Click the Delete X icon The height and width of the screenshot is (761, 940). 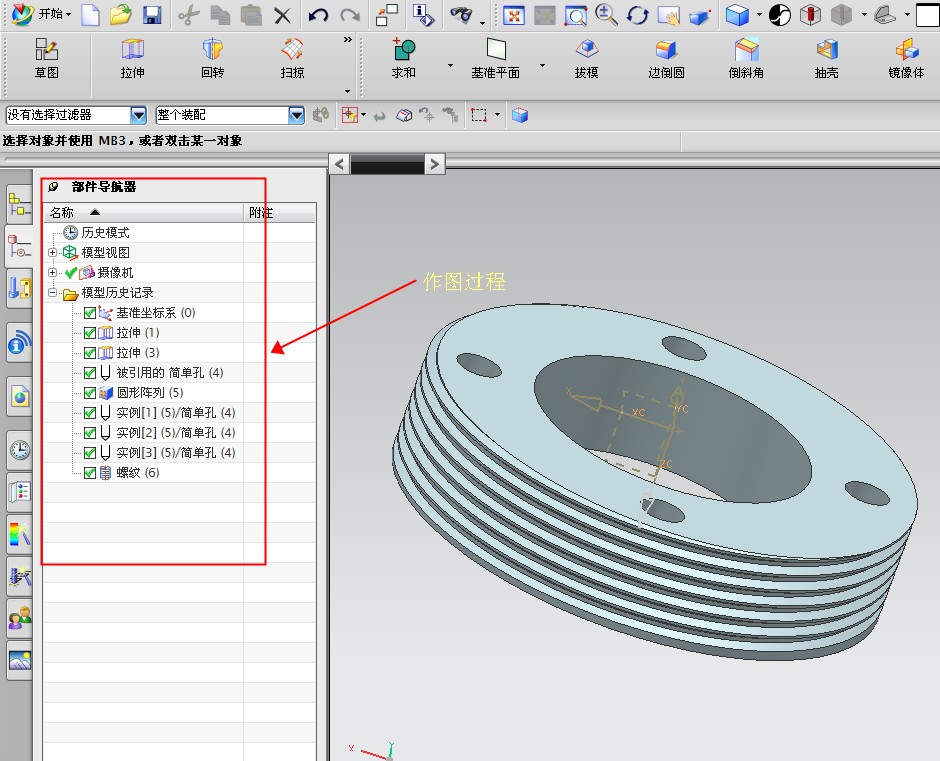click(x=282, y=16)
